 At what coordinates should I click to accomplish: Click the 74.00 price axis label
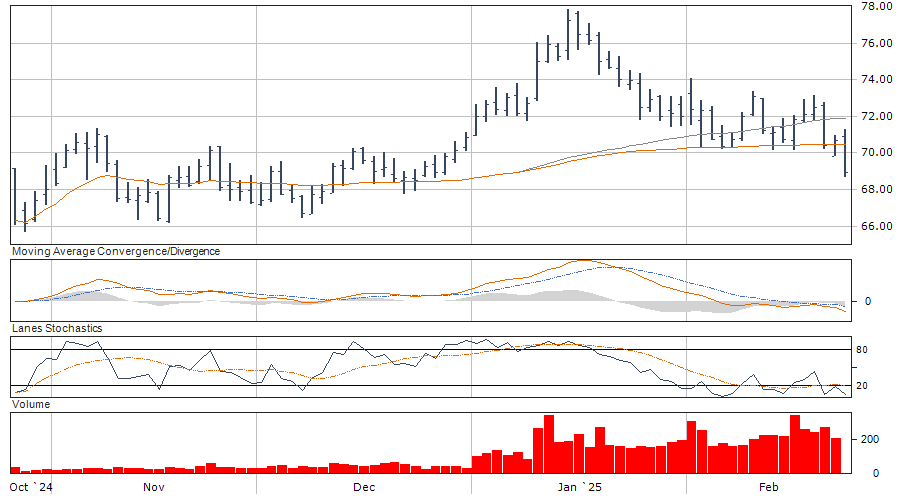click(876, 80)
